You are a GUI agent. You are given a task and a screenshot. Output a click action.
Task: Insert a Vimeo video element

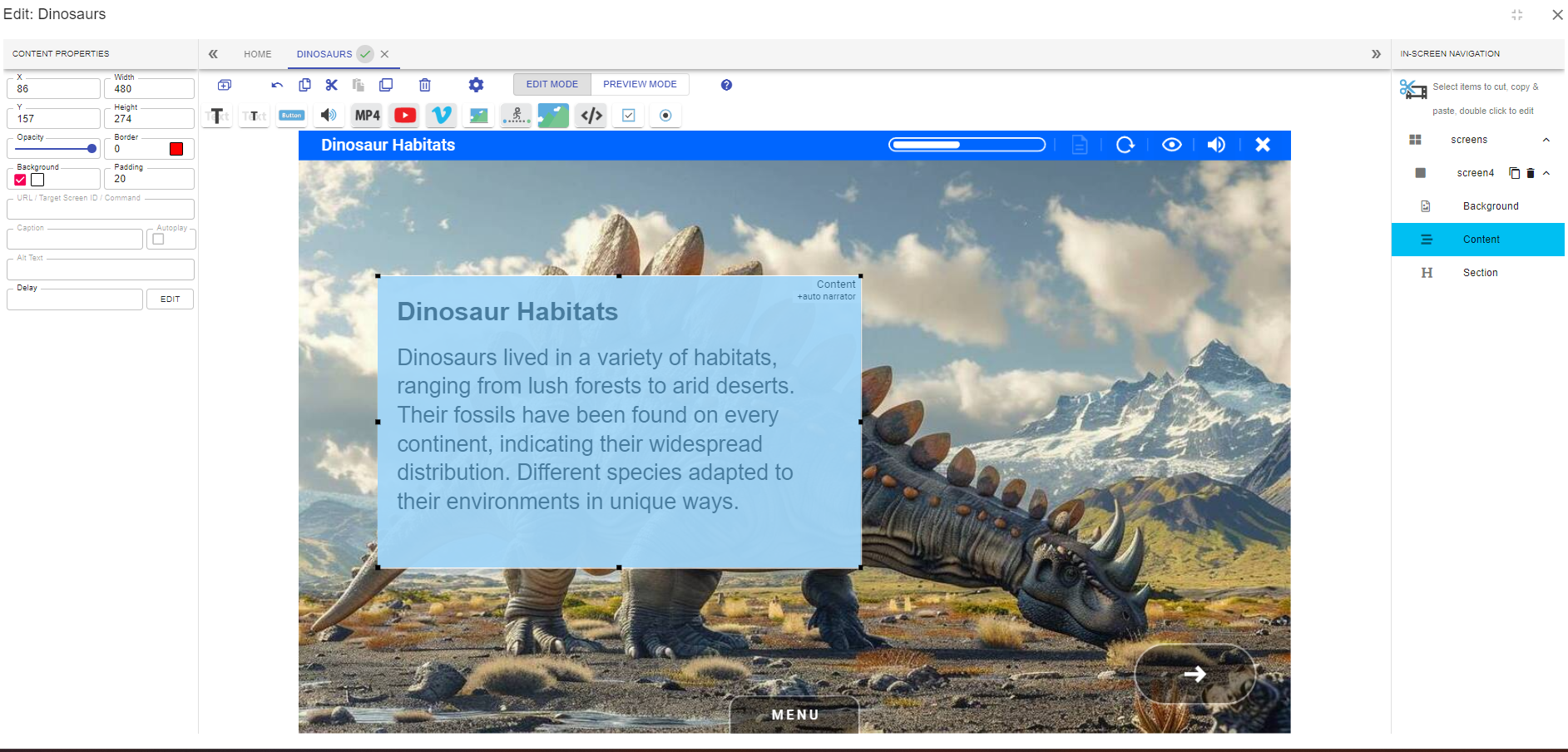(x=442, y=116)
